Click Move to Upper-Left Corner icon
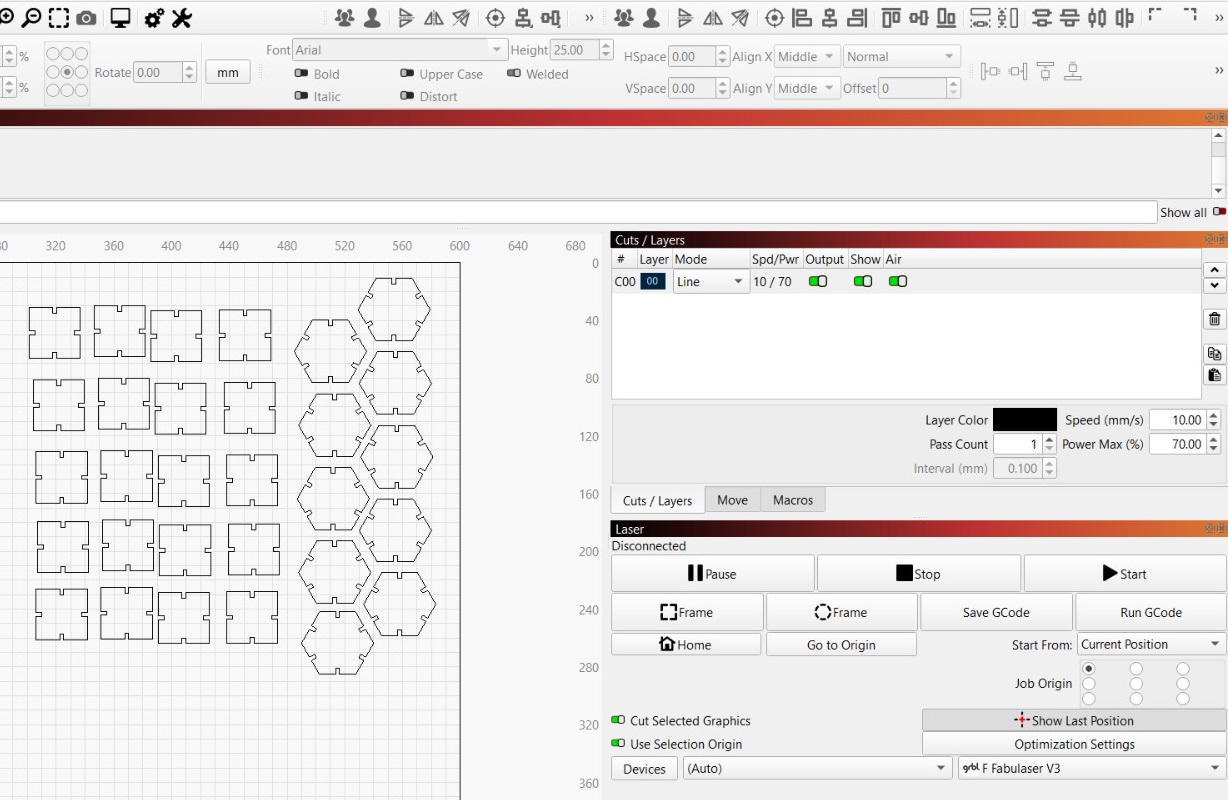The image size is (1228, 800). 1156,14
